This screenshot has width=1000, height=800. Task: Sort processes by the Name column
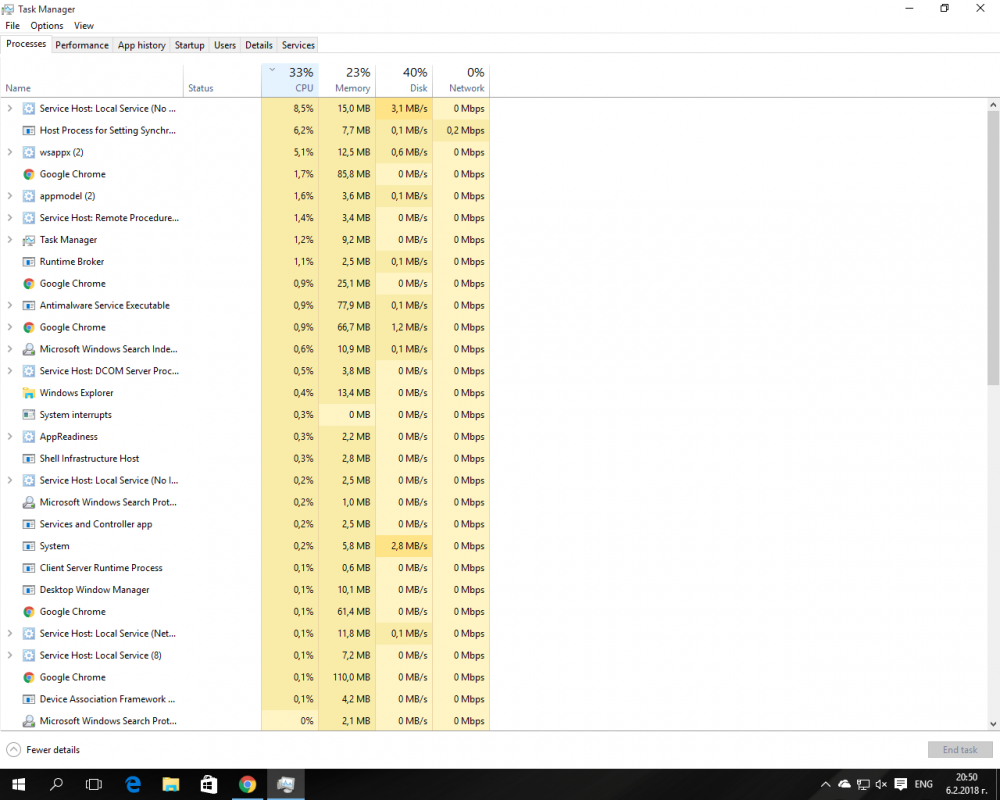(92, 80)
